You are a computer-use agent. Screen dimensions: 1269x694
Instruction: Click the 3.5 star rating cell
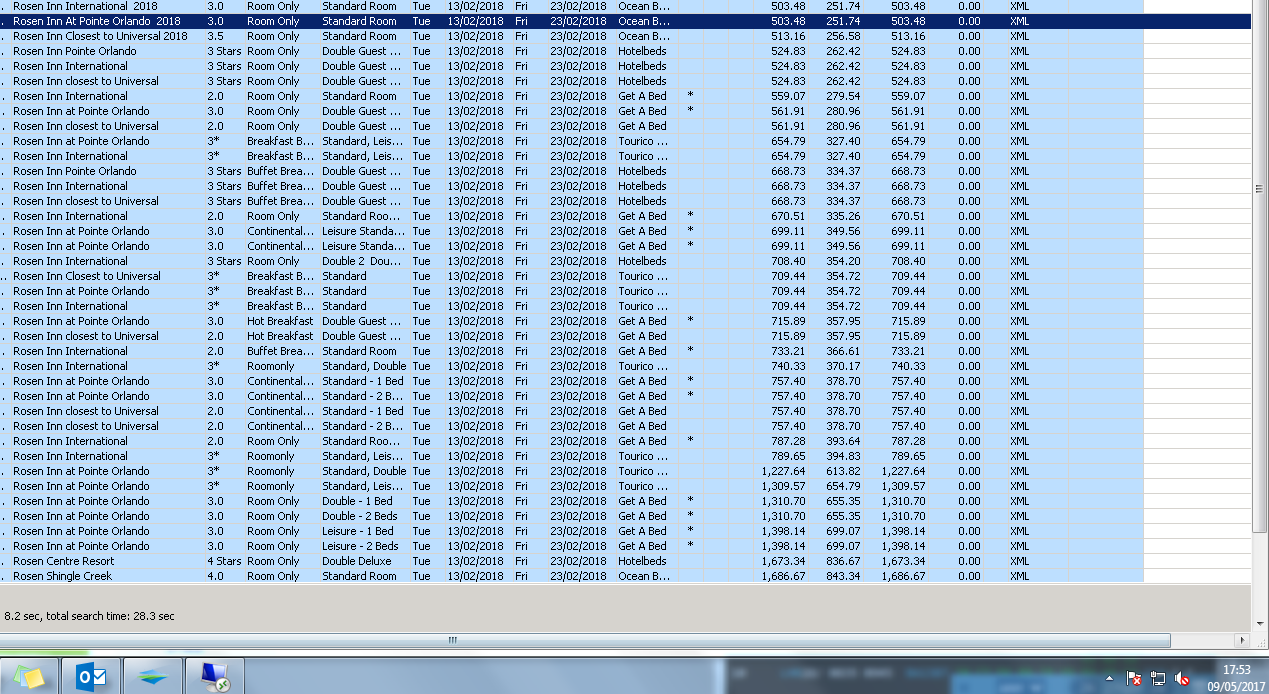click(216, 36)
